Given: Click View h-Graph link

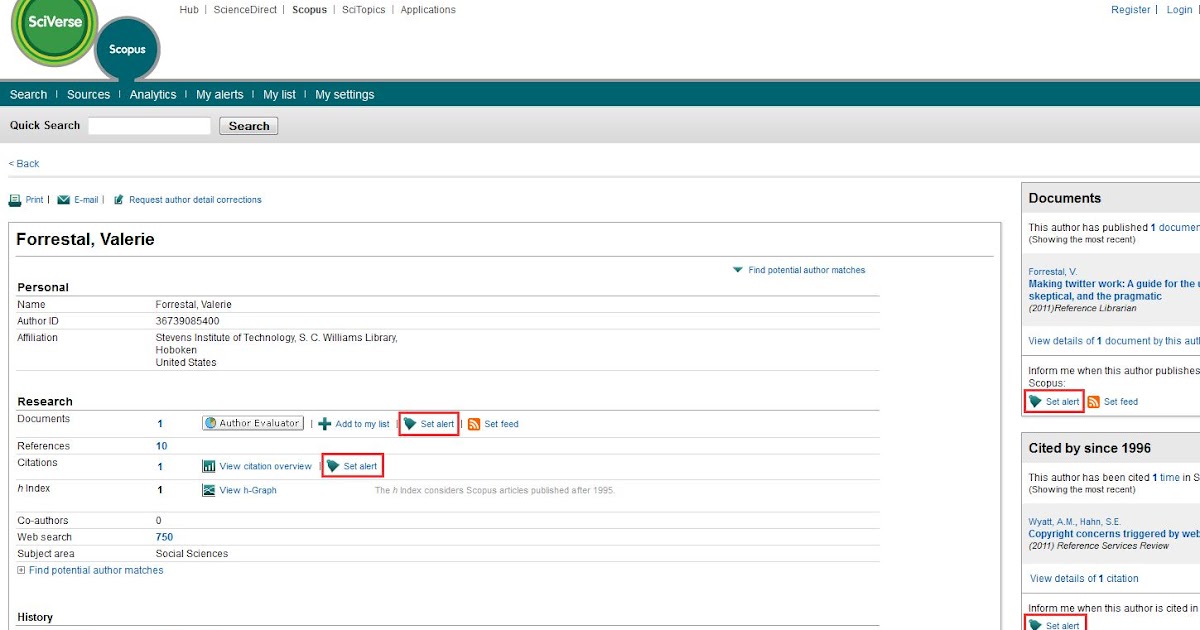Looking at the screenshot, I should 248,490.
